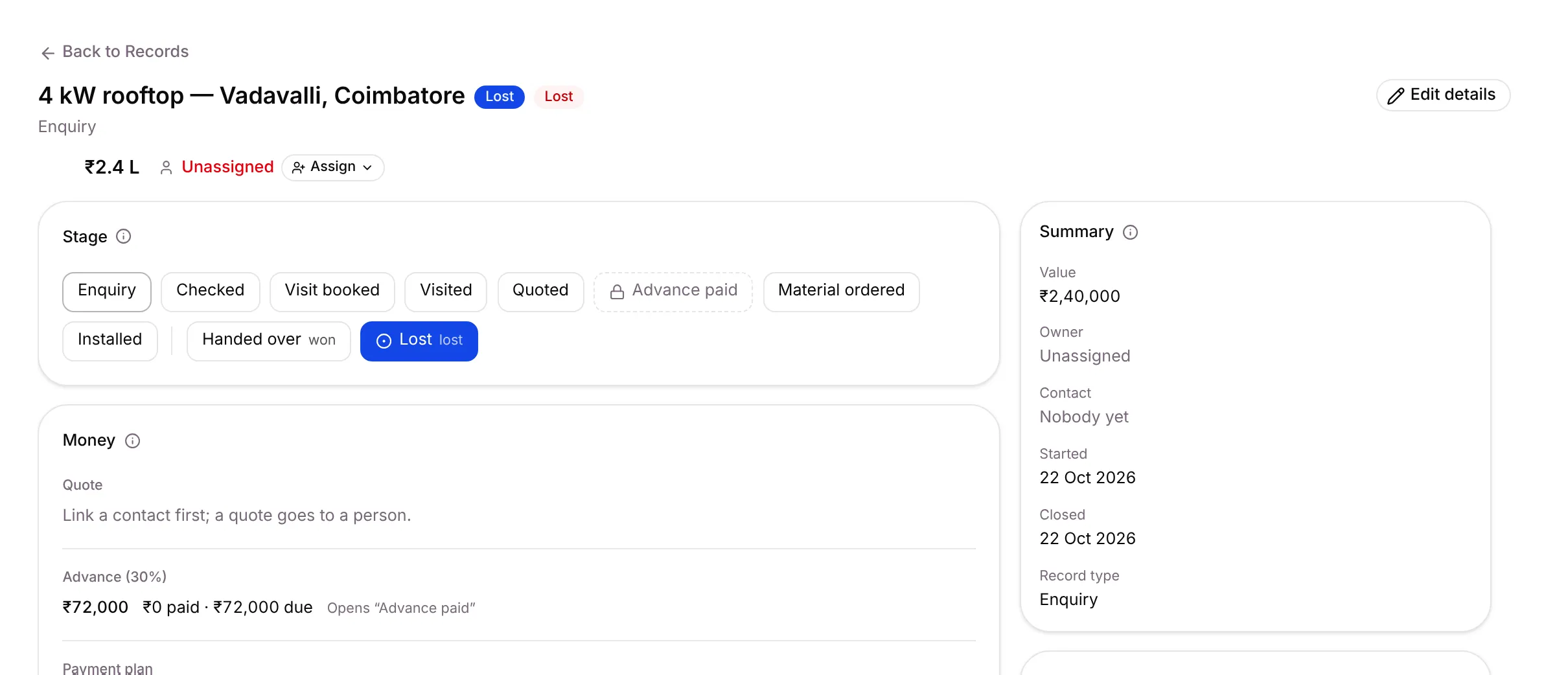Click the Stage info icon
Viewport: 1568px width, 675px height.
pyautogui.click(x=123, y=236)
